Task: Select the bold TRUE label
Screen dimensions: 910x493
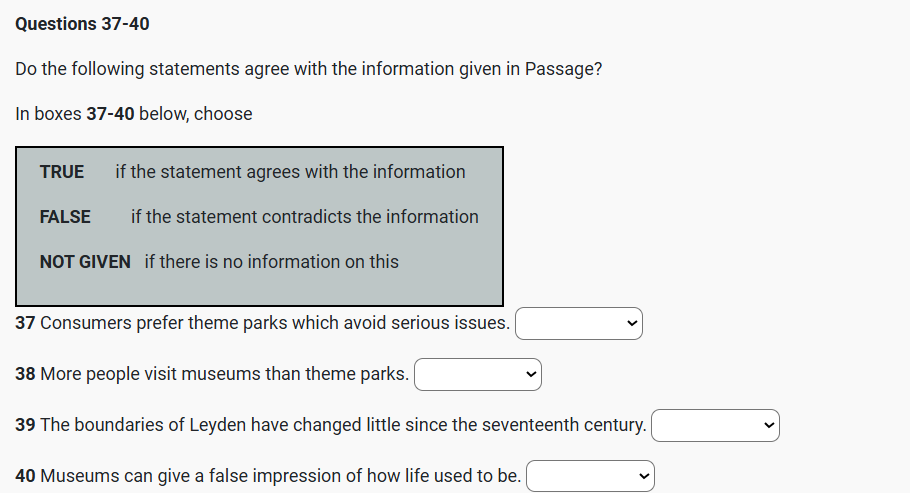Action: pos(62,172)
